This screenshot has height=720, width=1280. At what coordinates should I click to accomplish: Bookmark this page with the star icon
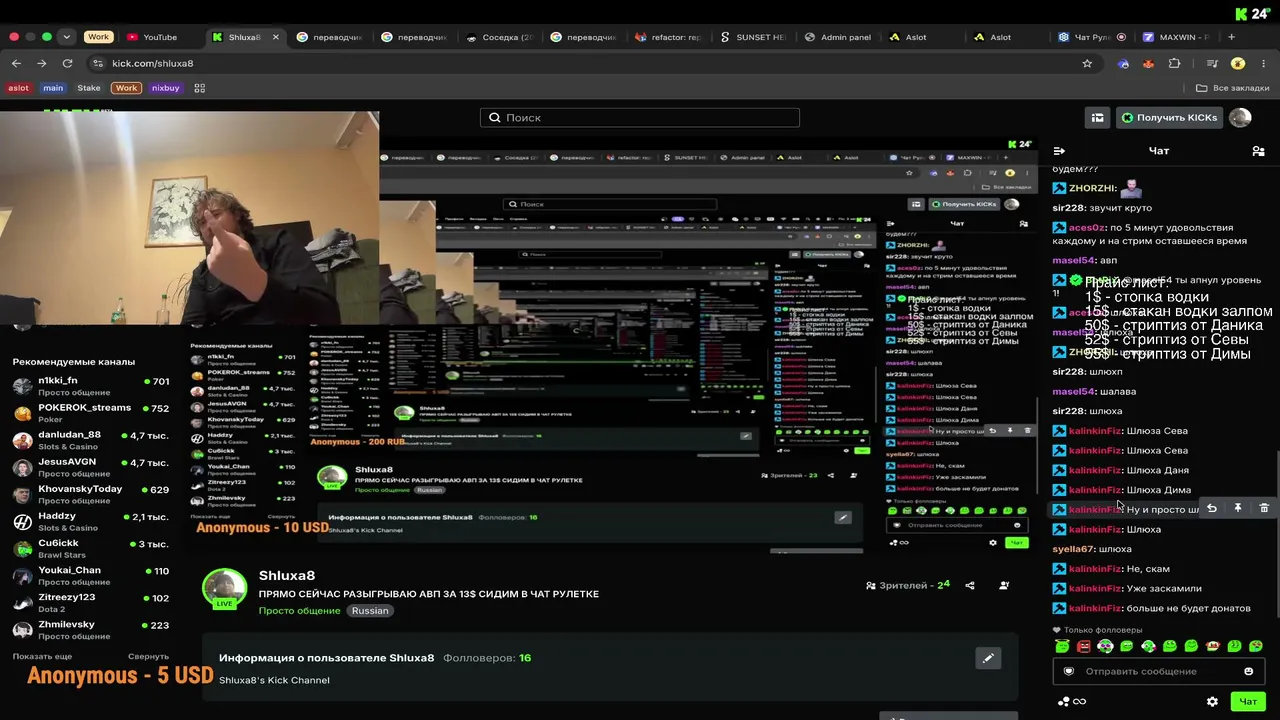click(x=1087, y=63)
